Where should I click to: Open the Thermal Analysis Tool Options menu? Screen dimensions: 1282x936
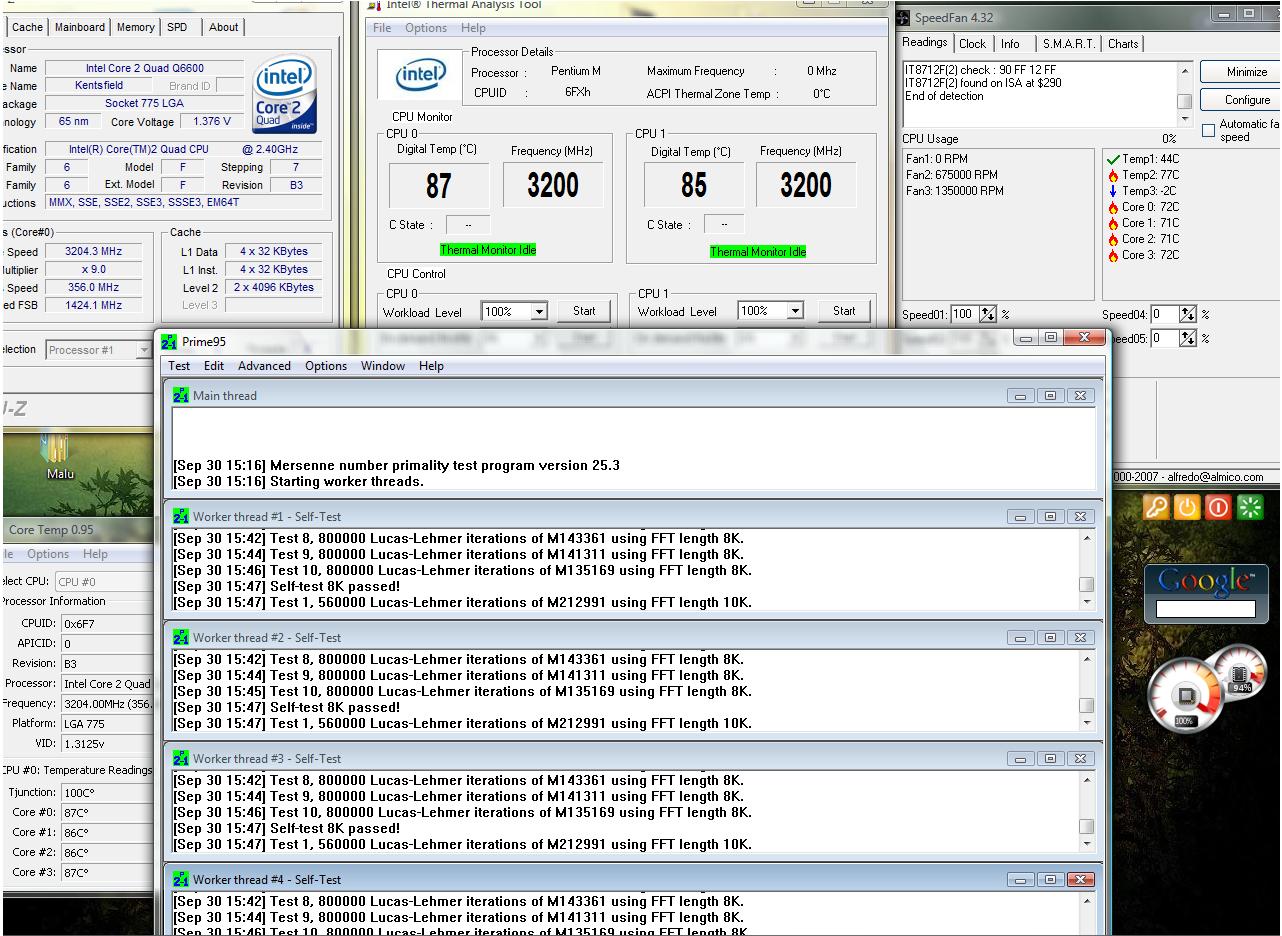(426, 28)
